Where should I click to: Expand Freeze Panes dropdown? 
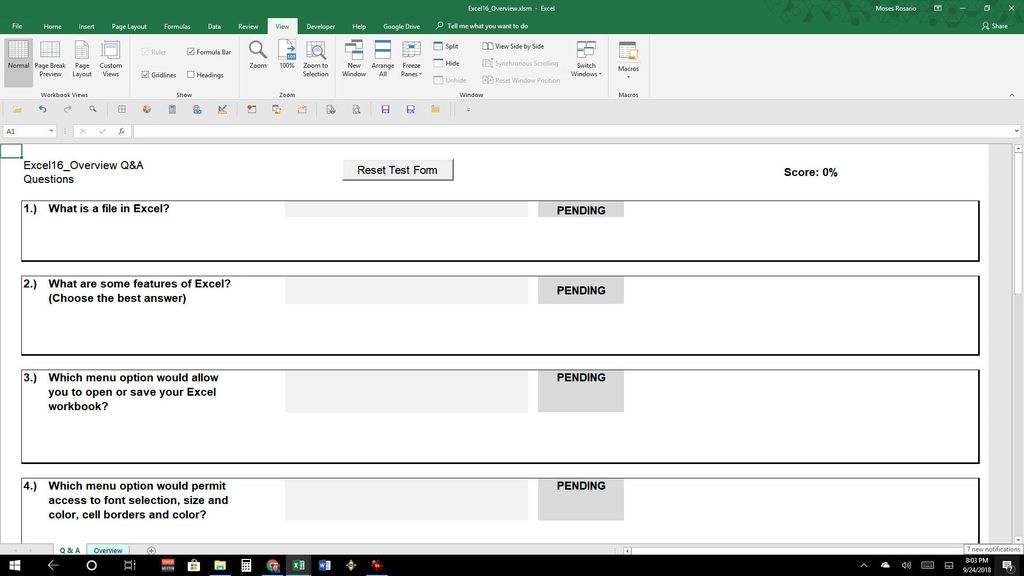(411, 71)
